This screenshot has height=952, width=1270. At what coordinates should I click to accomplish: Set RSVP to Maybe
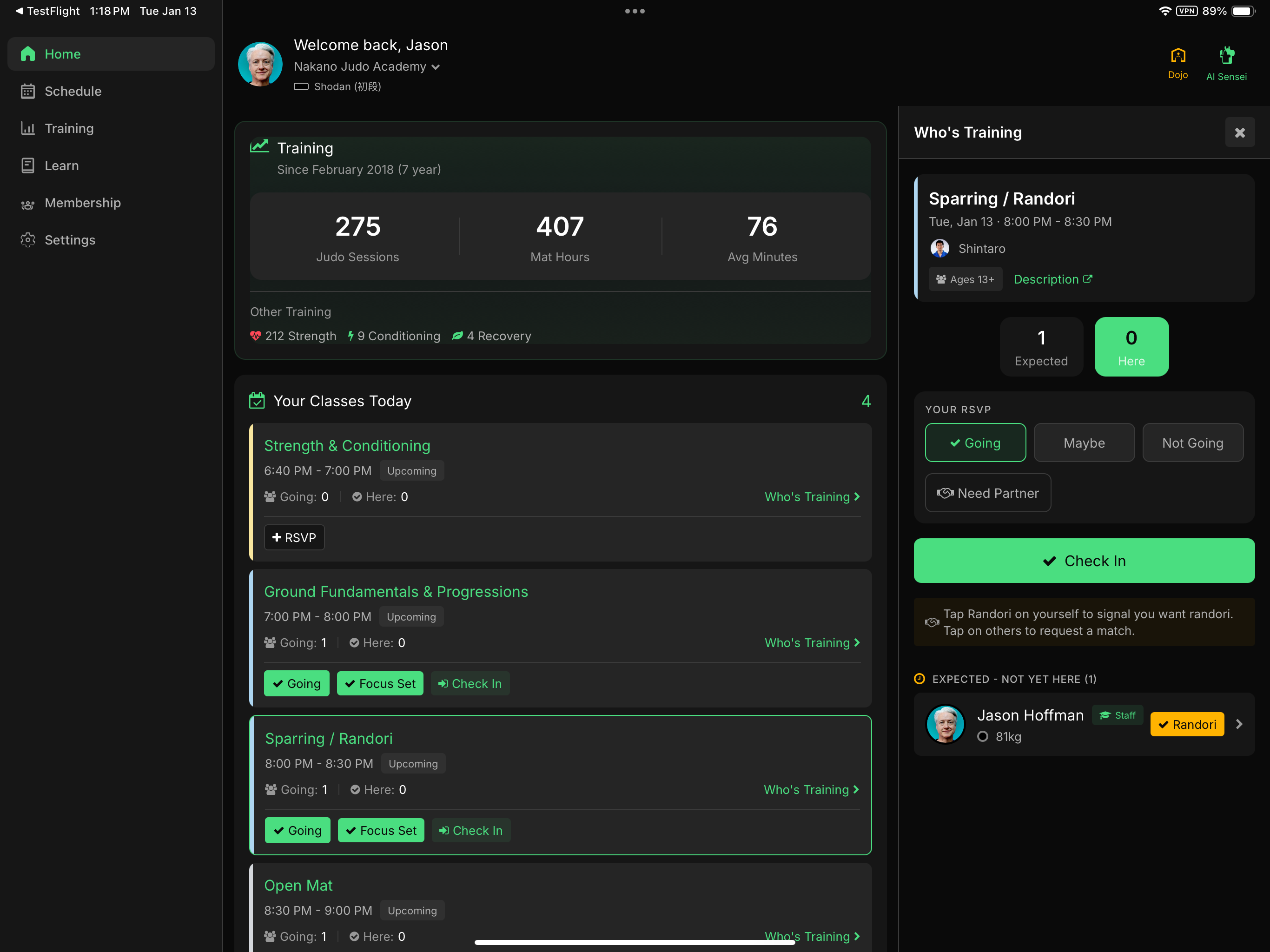(x=1084, y=443)
